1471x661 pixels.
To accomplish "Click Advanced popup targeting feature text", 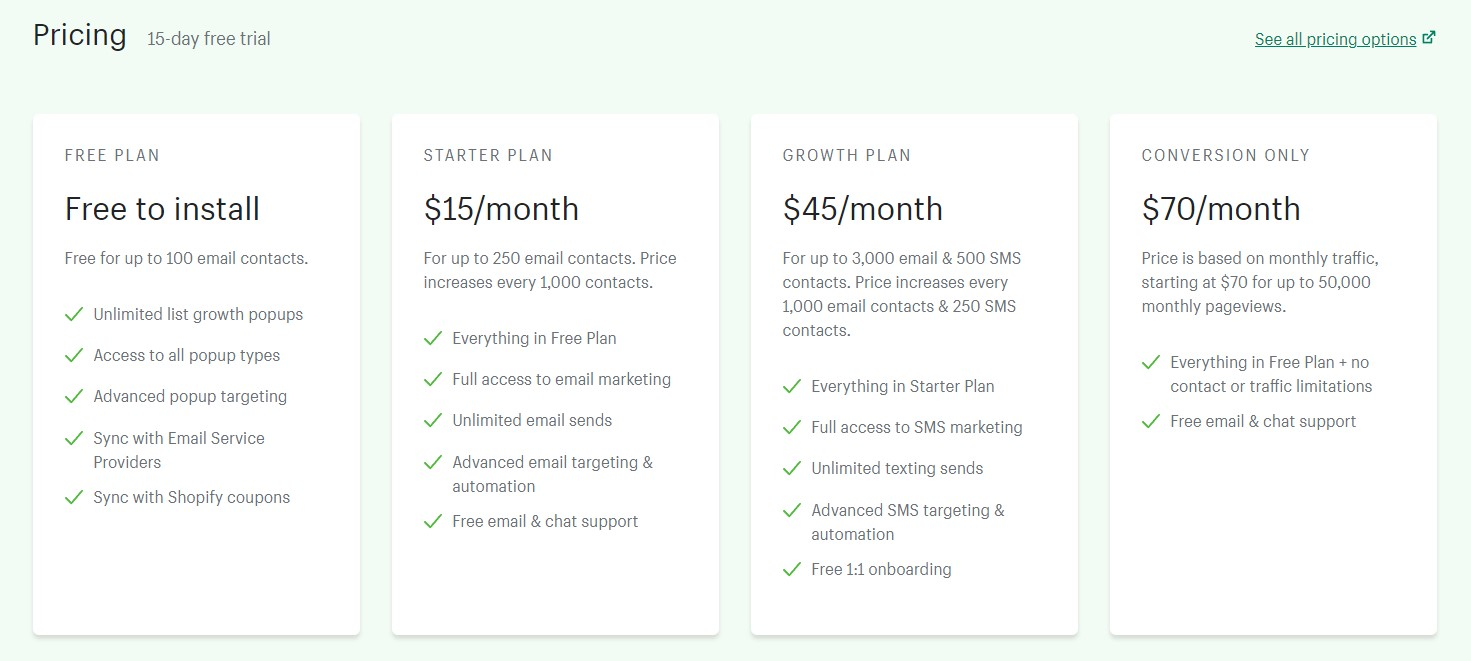I will click(190, 396).
